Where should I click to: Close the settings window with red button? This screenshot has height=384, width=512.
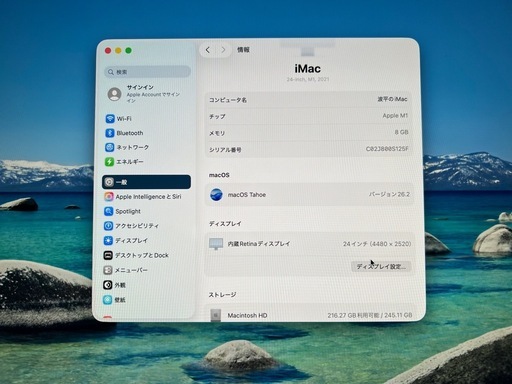pyautogui.click(x=108, y=50)
